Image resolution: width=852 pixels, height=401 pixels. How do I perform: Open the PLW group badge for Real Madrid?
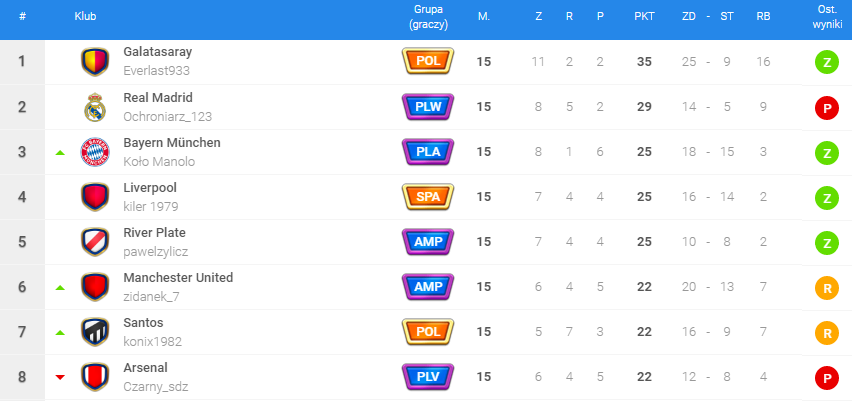[428, 107]
